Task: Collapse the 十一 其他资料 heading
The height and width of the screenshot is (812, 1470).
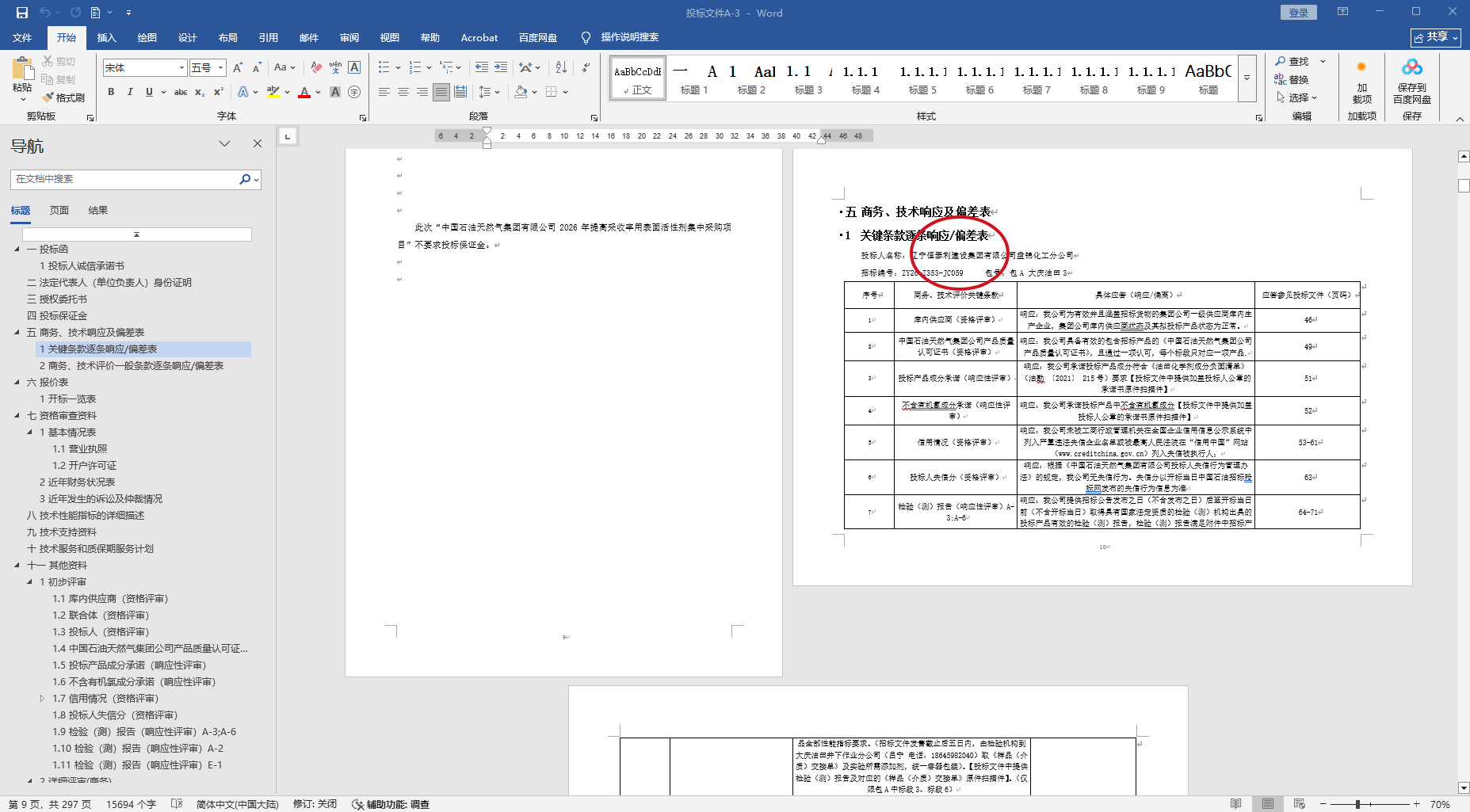Action: (x=17, y=565)
